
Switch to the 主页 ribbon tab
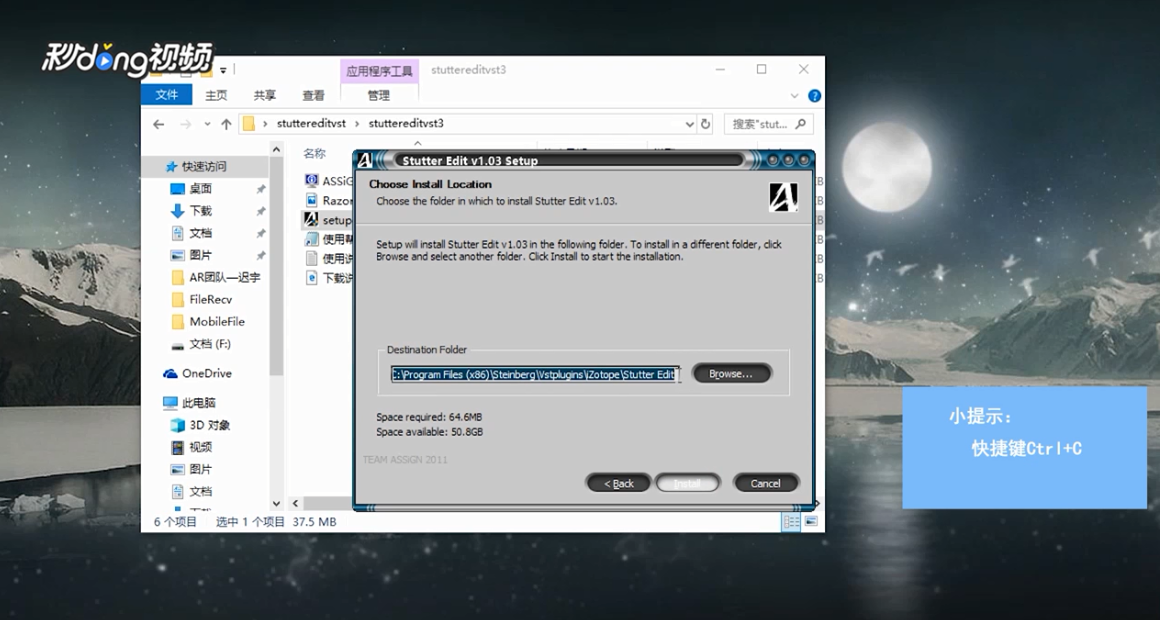coord(216,95)
